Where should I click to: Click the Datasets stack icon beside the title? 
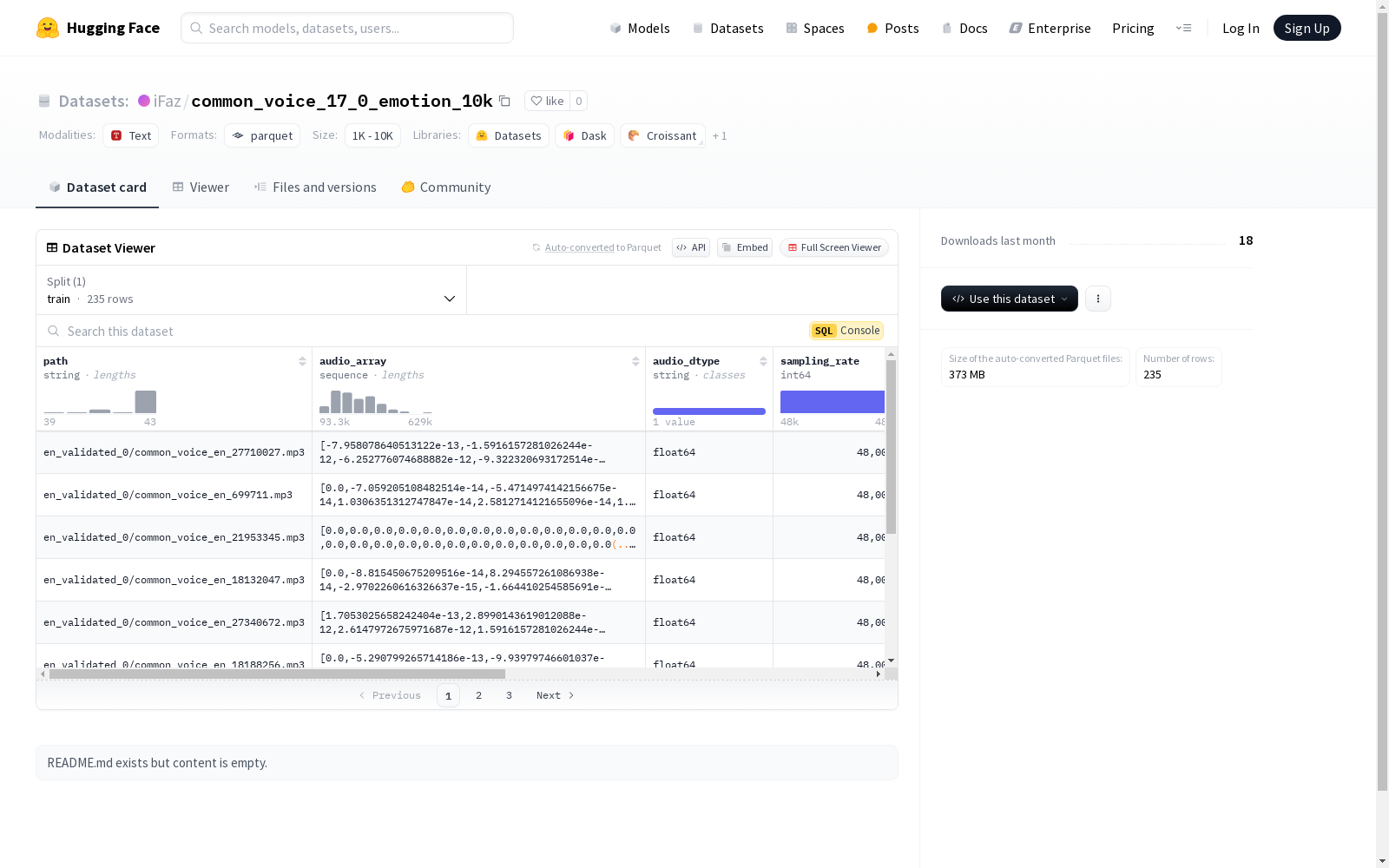(x=44, y=101)
